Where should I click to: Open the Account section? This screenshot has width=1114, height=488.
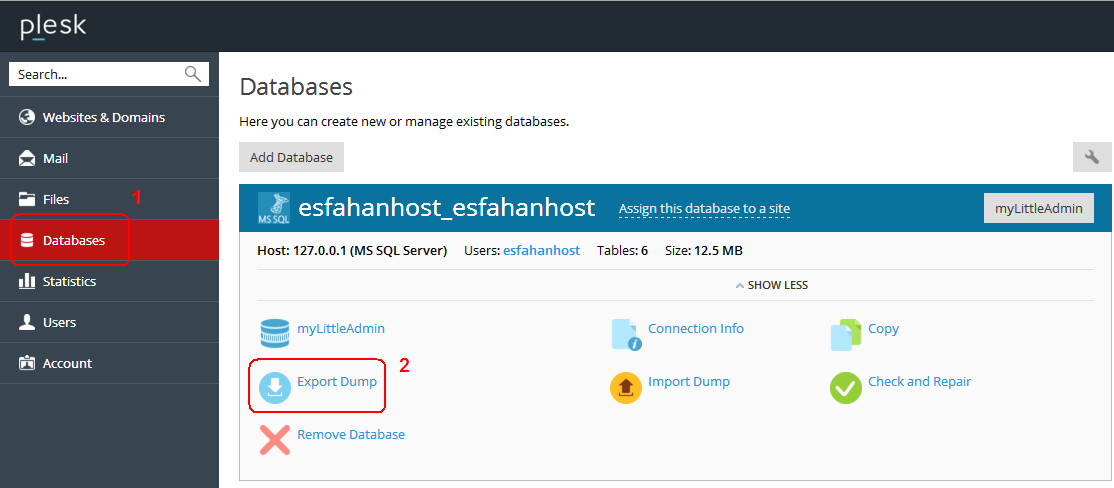pyautogui.click(x=109, y=363)
